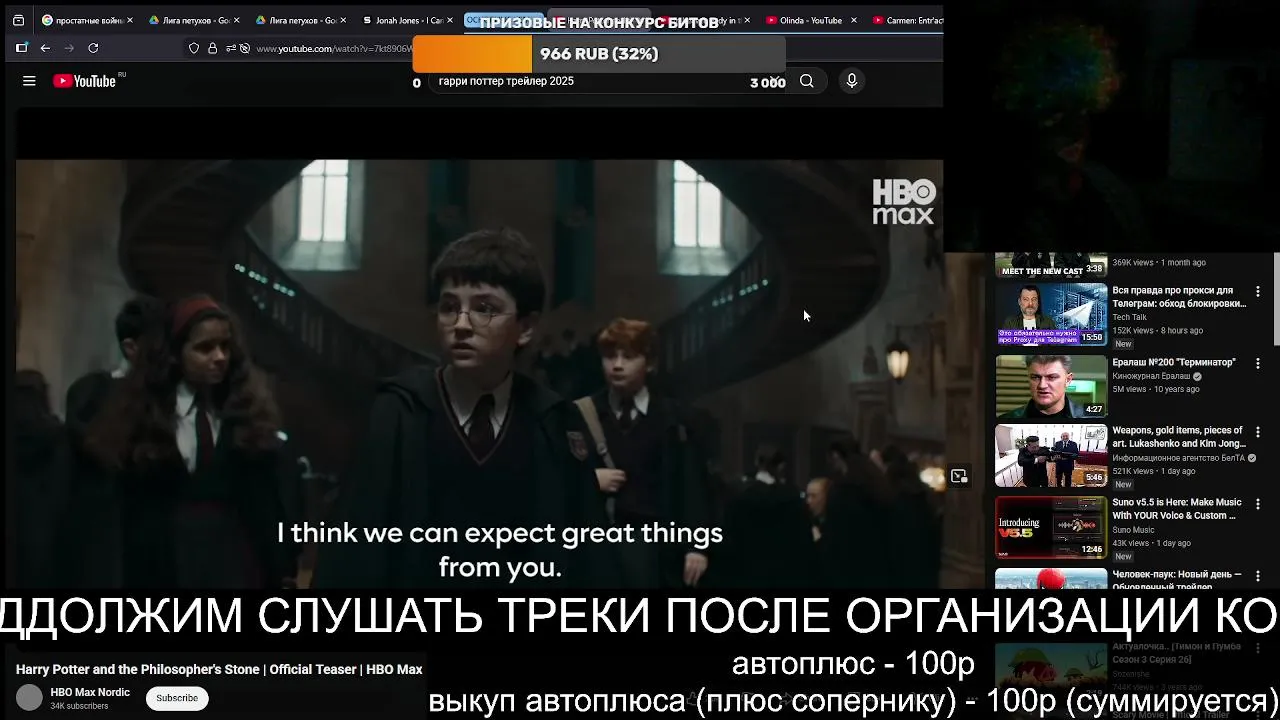Open the browser sidebar panel icon

pyautogui.click(x=21, y=48)
